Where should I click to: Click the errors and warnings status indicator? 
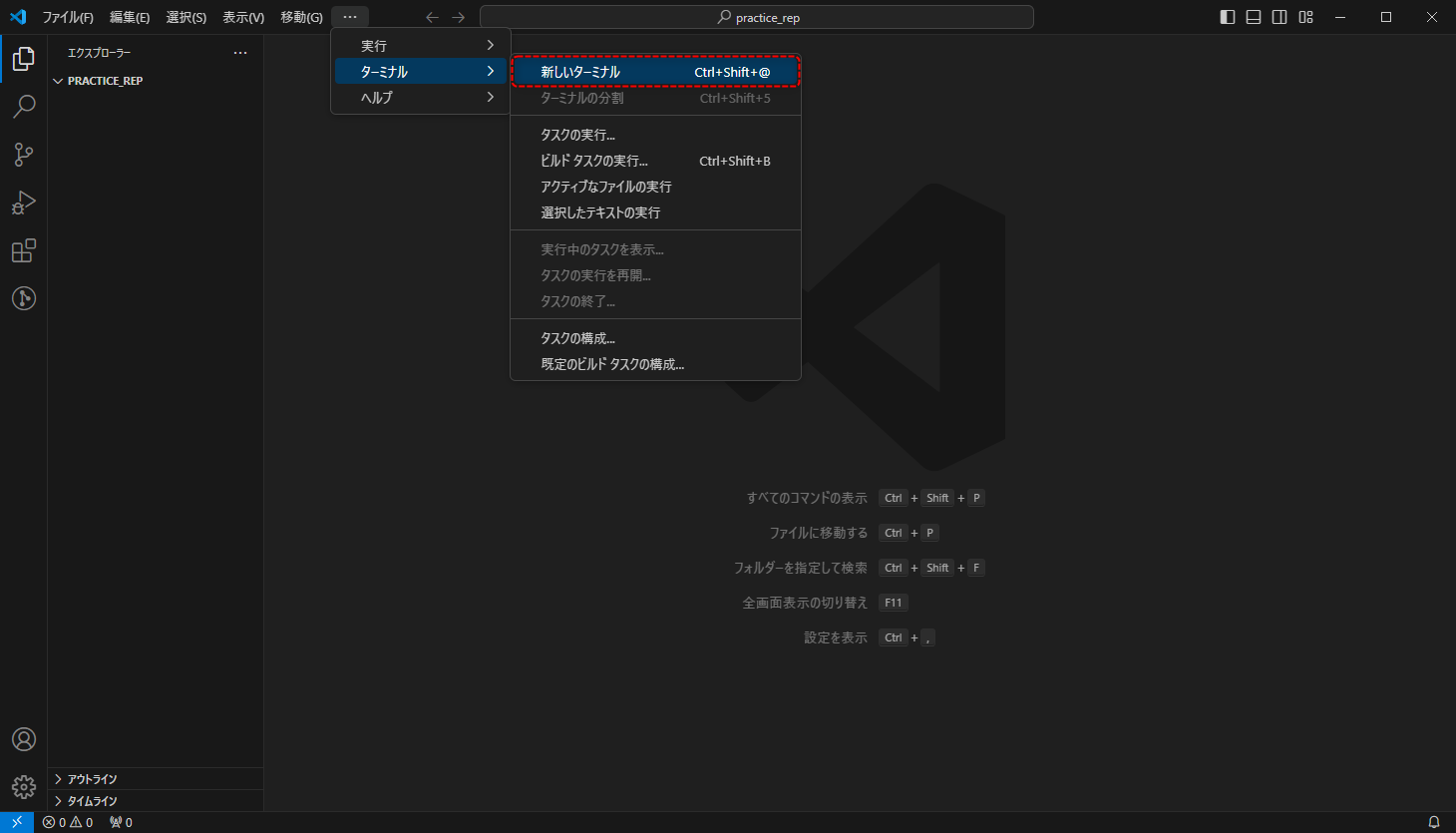click(x=68, y=822)
